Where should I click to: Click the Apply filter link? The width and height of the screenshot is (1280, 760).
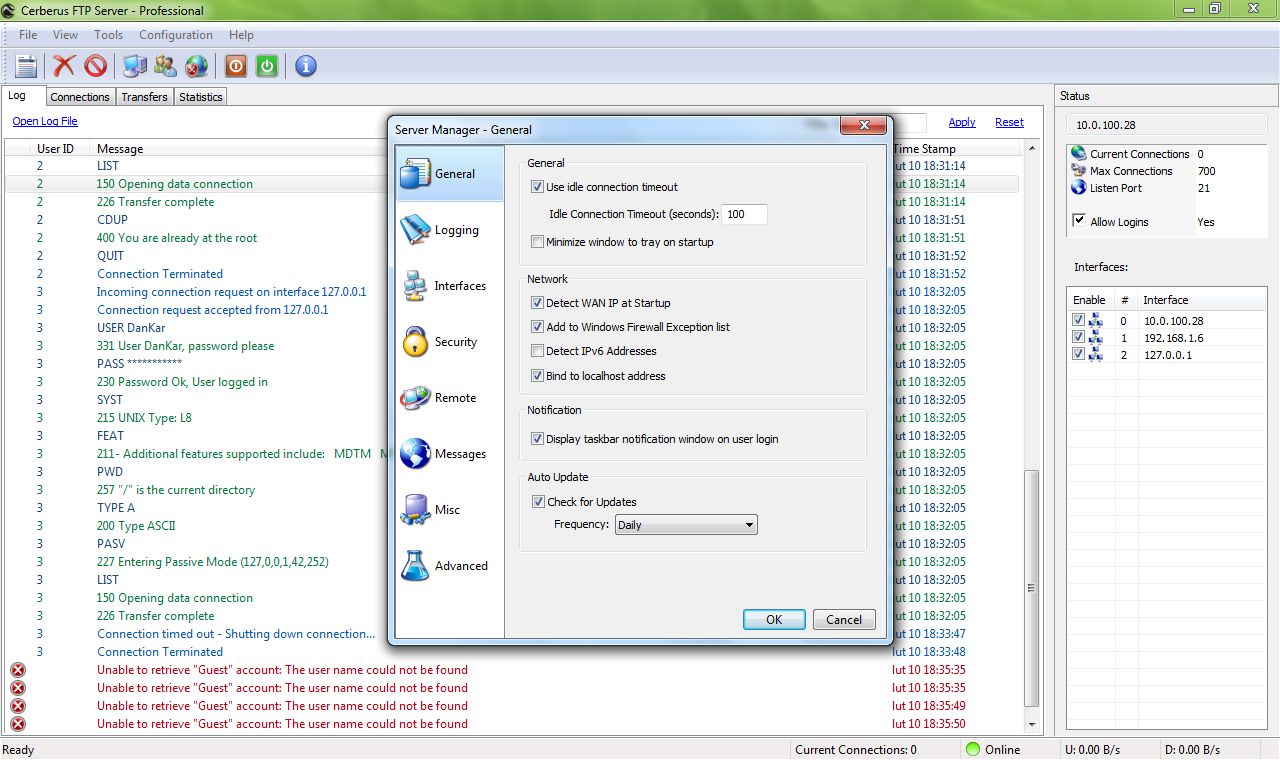point(962,122)
